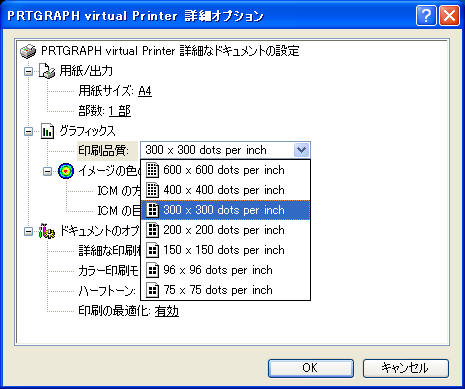Screen dimensions: 465x389
Task: Pick 96 x 96 dots per inch
Action: pos(226,270)
